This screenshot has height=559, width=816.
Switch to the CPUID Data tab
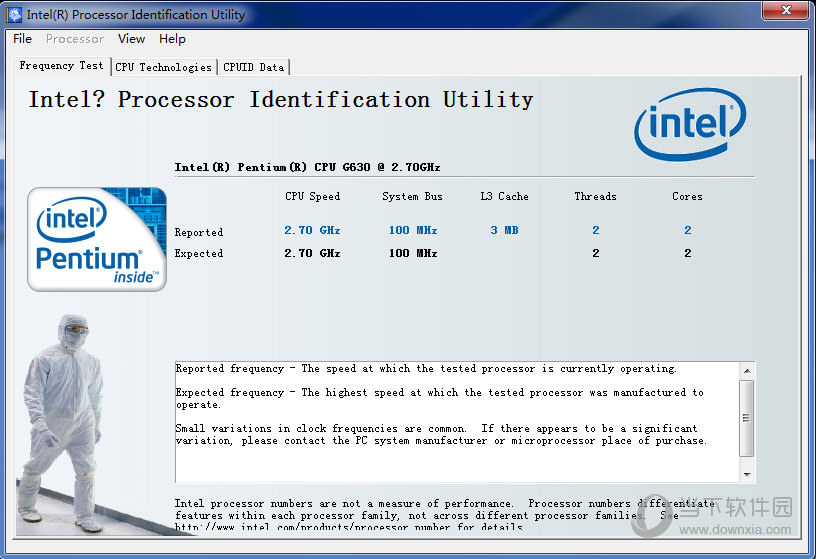point(253,67)
